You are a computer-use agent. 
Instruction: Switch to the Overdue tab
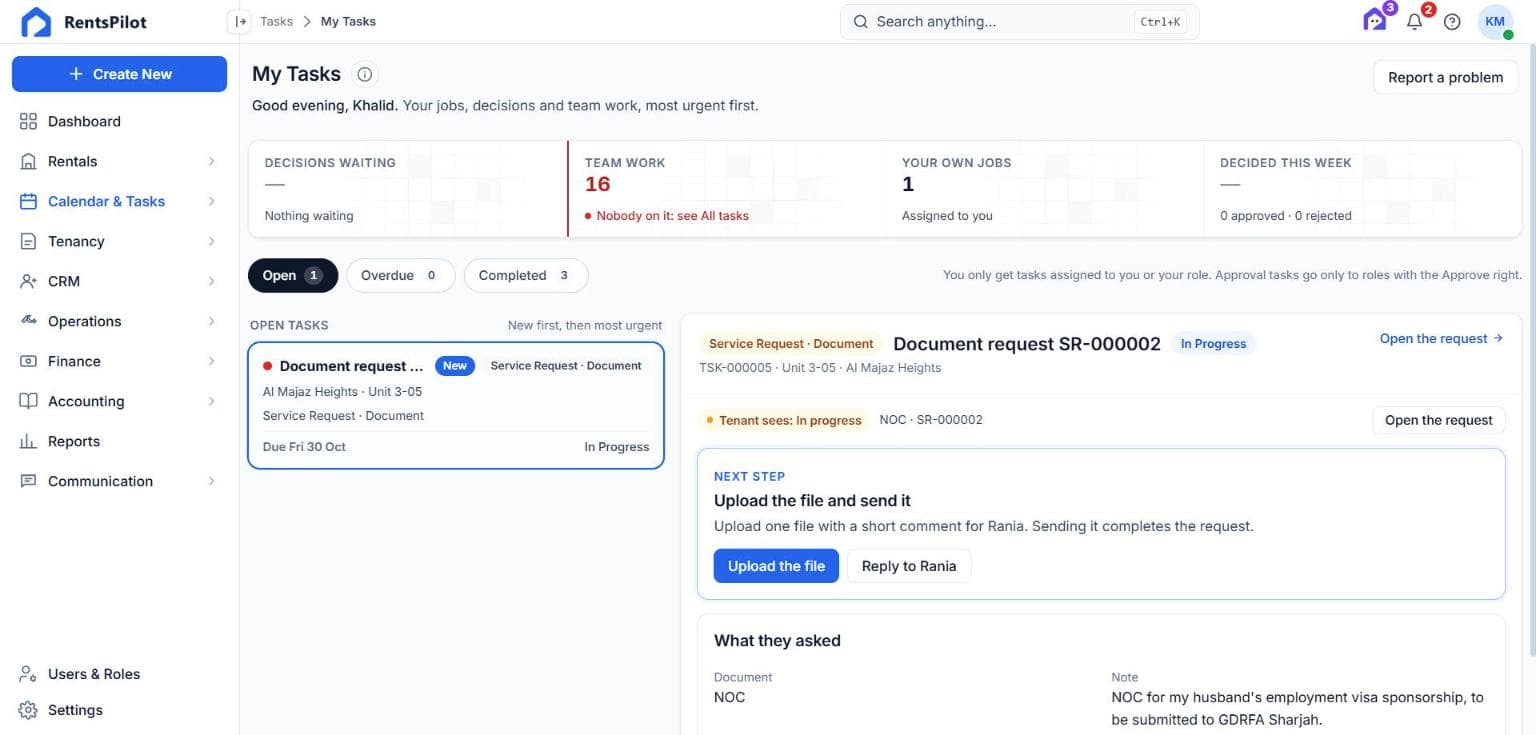[x=401, y=275]
